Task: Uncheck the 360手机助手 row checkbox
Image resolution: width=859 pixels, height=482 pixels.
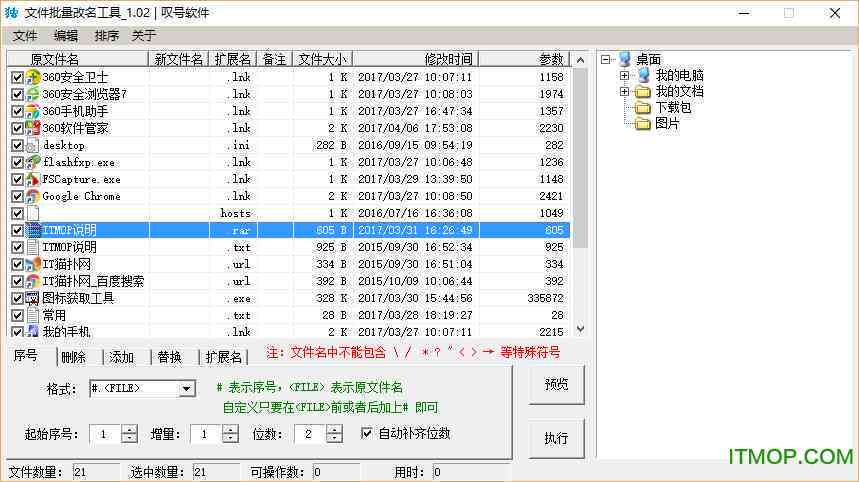Action: 17,111
